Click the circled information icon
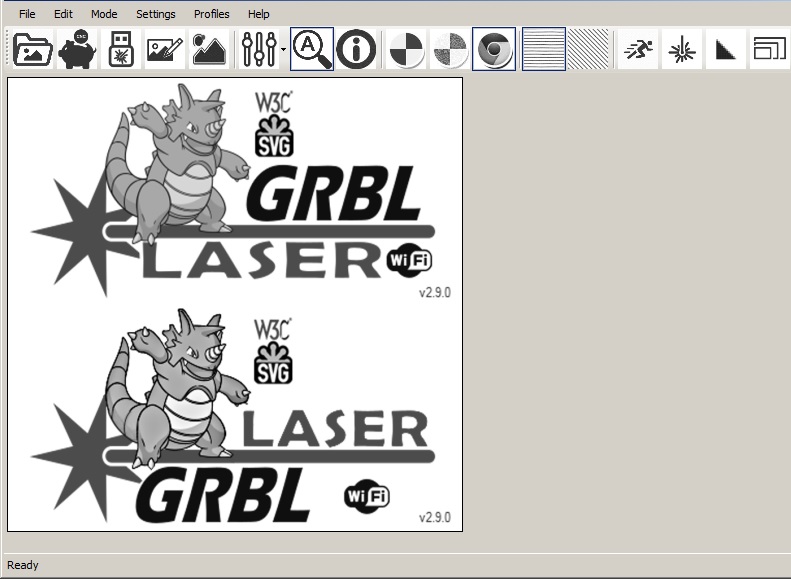The width and height of the screenshot is (791, 579). pyautogui.click(x=356, y=49)
